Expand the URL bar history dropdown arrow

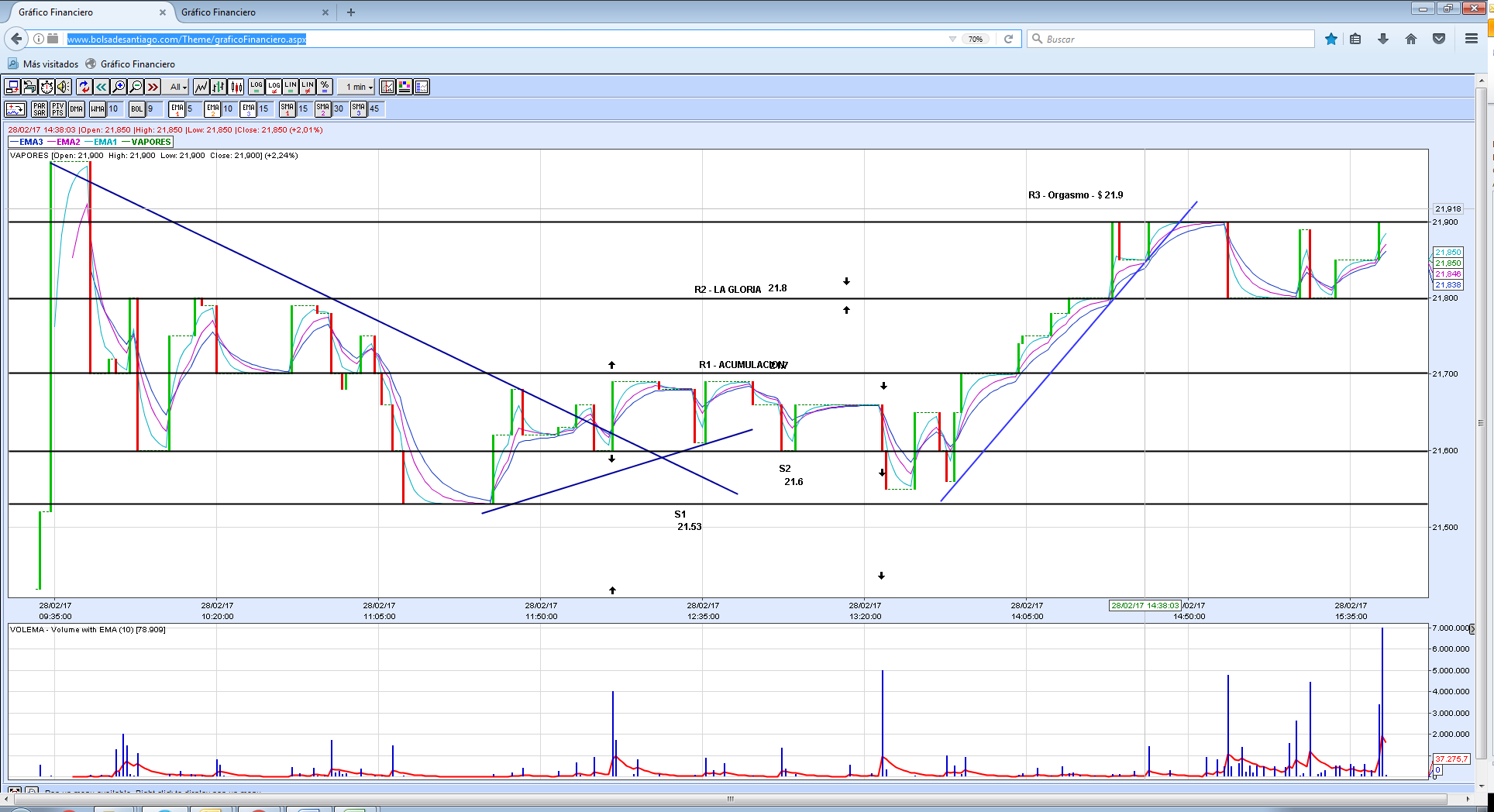pyautogui.click(x=952, y=39)
